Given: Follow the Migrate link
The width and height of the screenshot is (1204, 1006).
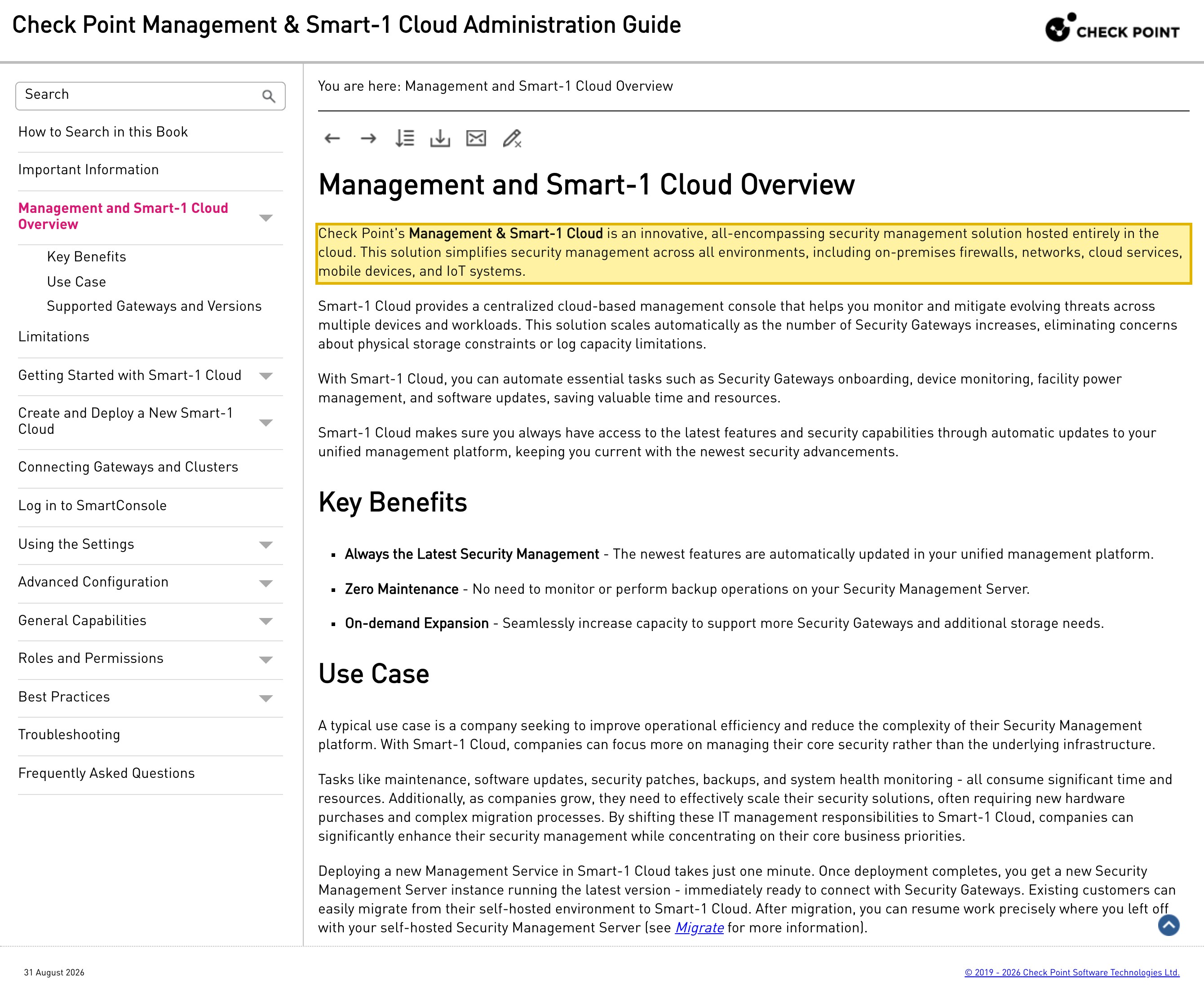Looking at the screenshot, I should pyautogui.click(x=699, y=928).
